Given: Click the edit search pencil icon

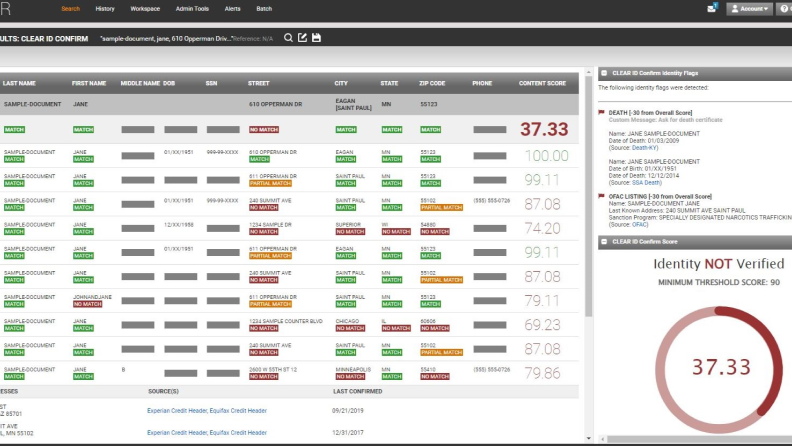Looking at the screenshot, I should click(x=302, y=38).
